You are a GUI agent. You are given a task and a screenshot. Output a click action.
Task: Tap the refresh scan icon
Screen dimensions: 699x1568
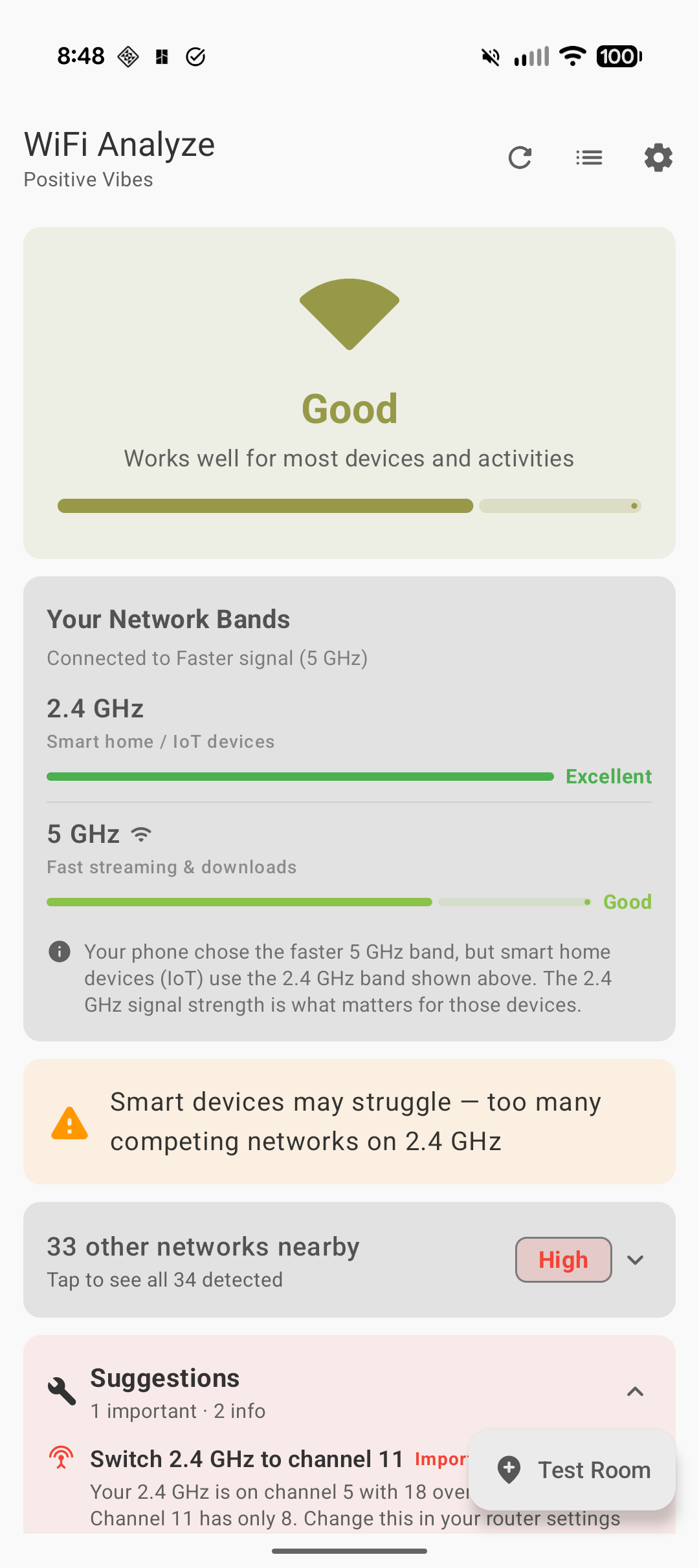520,158
